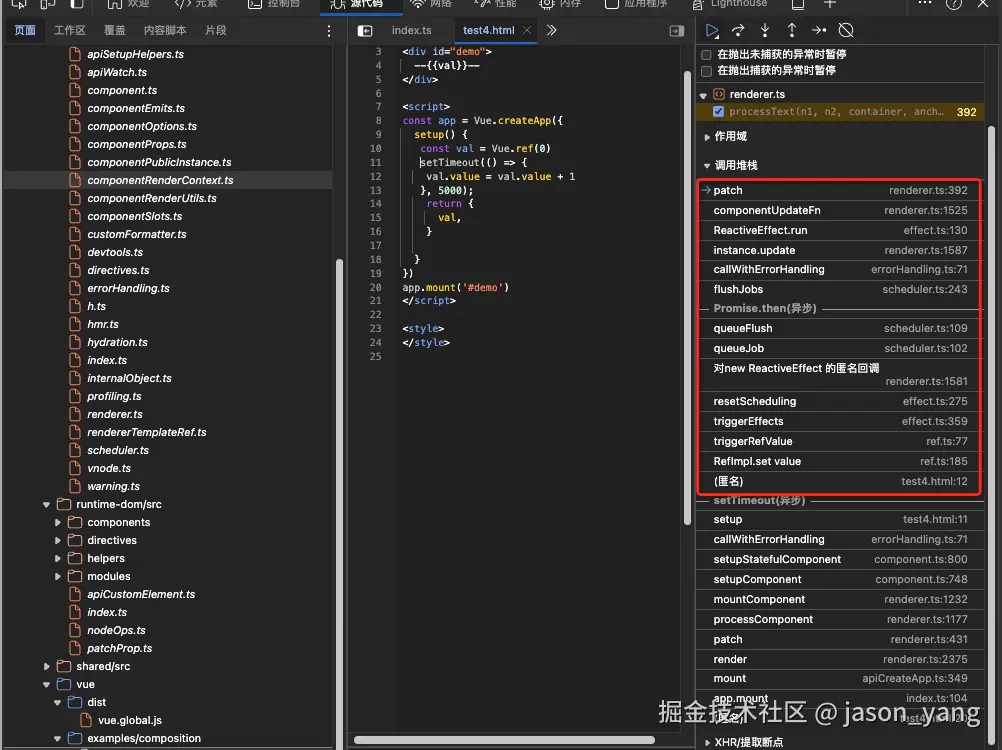The width and height of the screenshot is (1002, 750).
Task: Open the Lighthouse panel tab
Action: click(x=730, y=4)
